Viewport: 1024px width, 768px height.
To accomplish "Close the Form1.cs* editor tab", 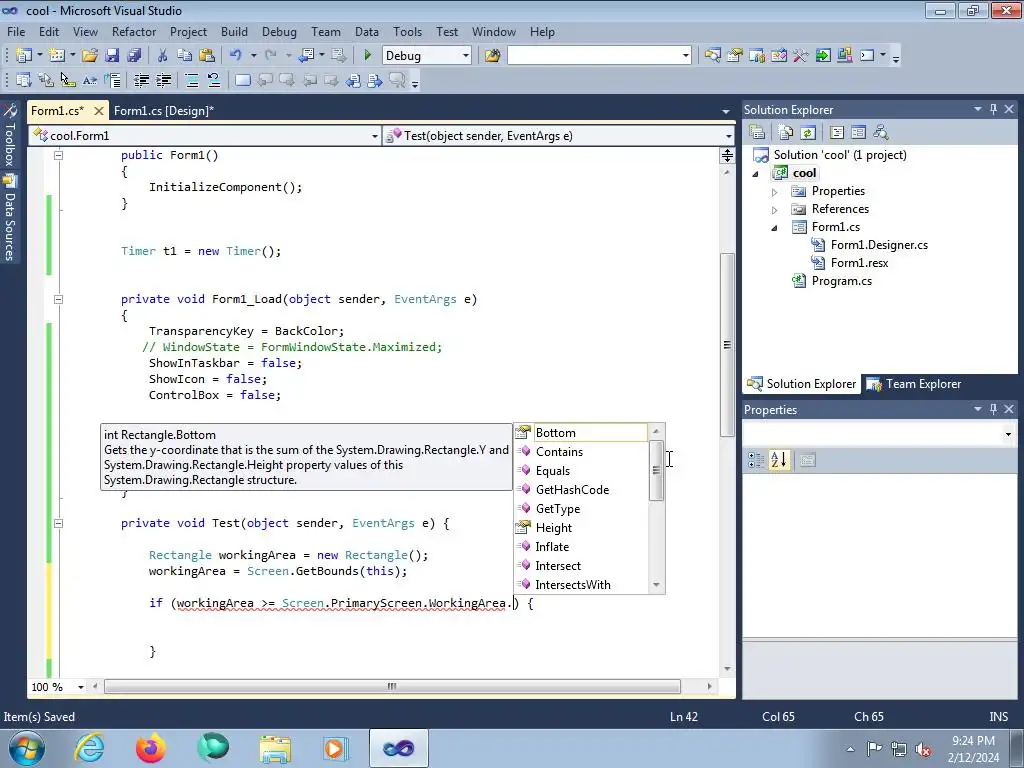I will (x=99, y=111).
